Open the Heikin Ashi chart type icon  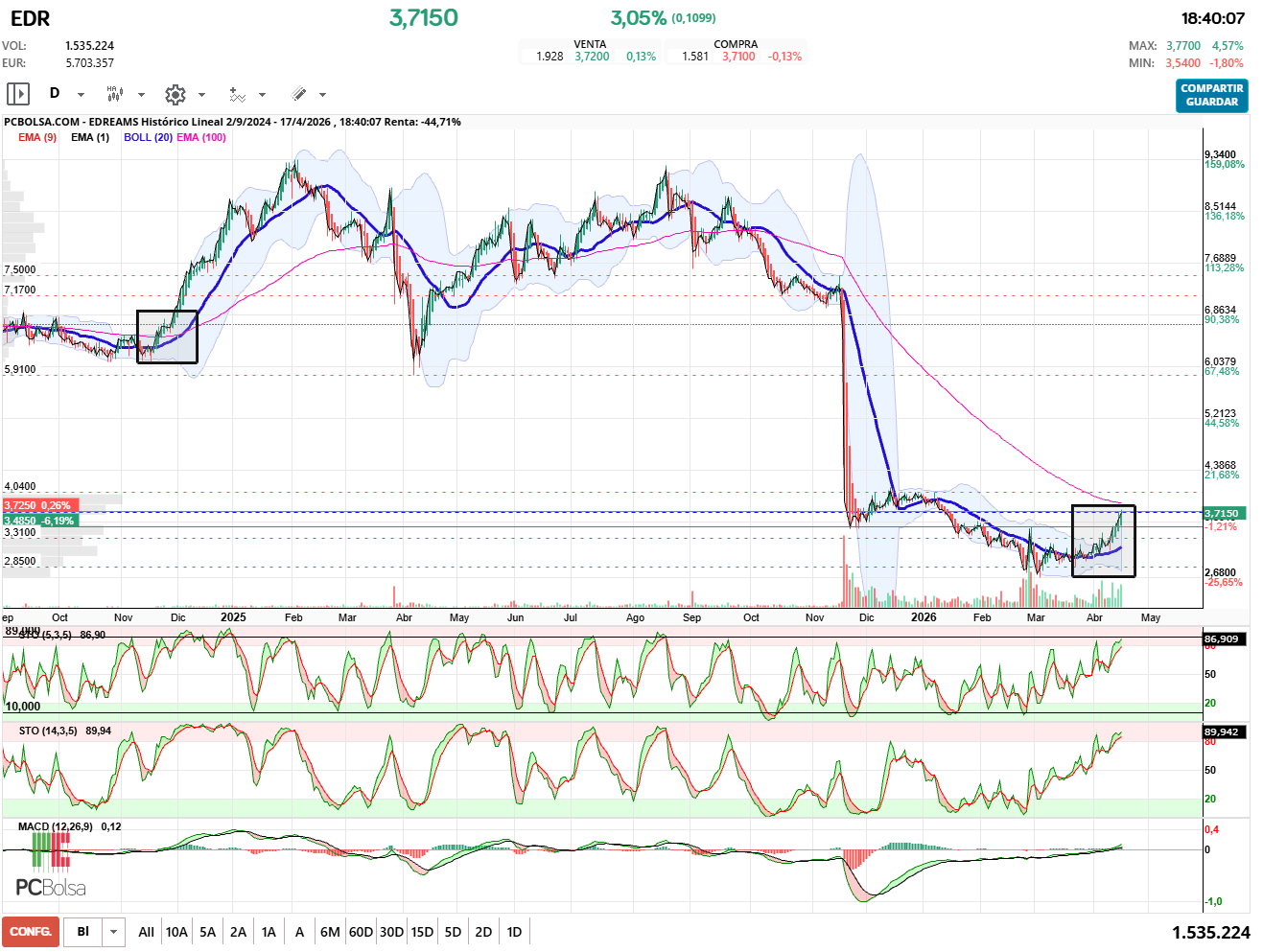click(x=115, y=94)
